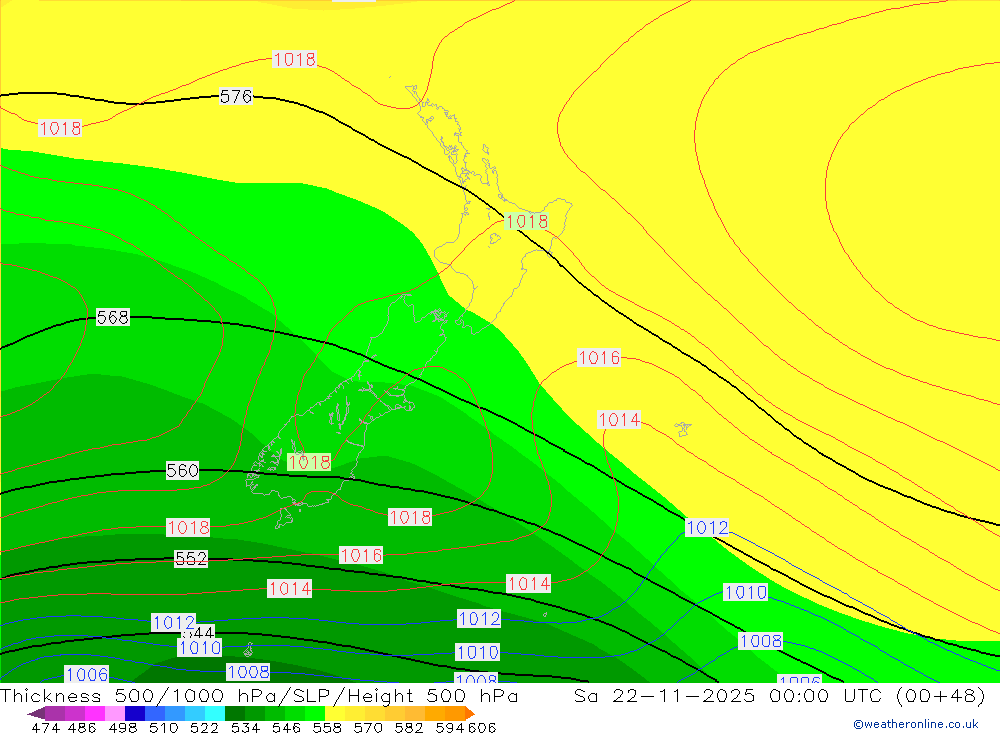
Task: Click the 'Sa 22-11-2025 00:00 UTC (00+48)' date text
Action: 779,695
